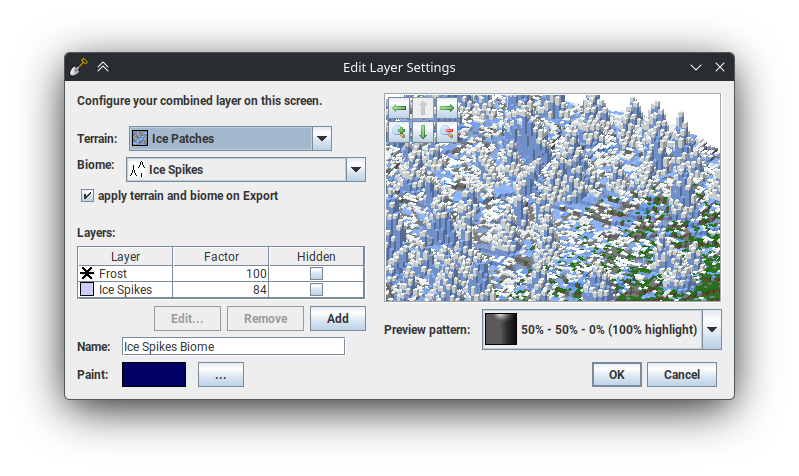Image resolution: width=799 pixels, height=476 pixels.
Task: Open the Preview pattern dropdown arrow
Action: tap(712, 329)
